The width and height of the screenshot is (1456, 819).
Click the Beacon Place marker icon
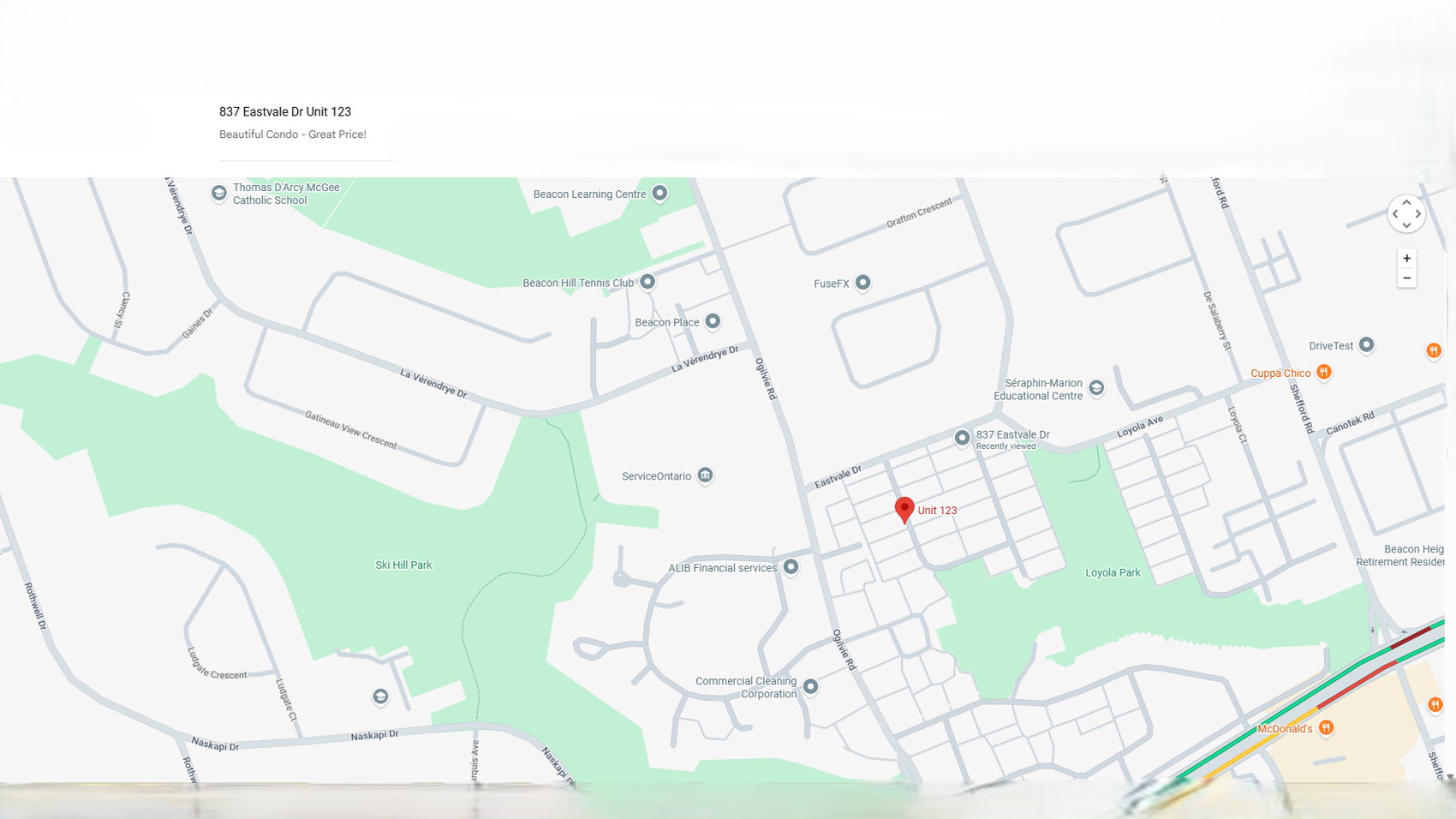(x=713, y=321)
